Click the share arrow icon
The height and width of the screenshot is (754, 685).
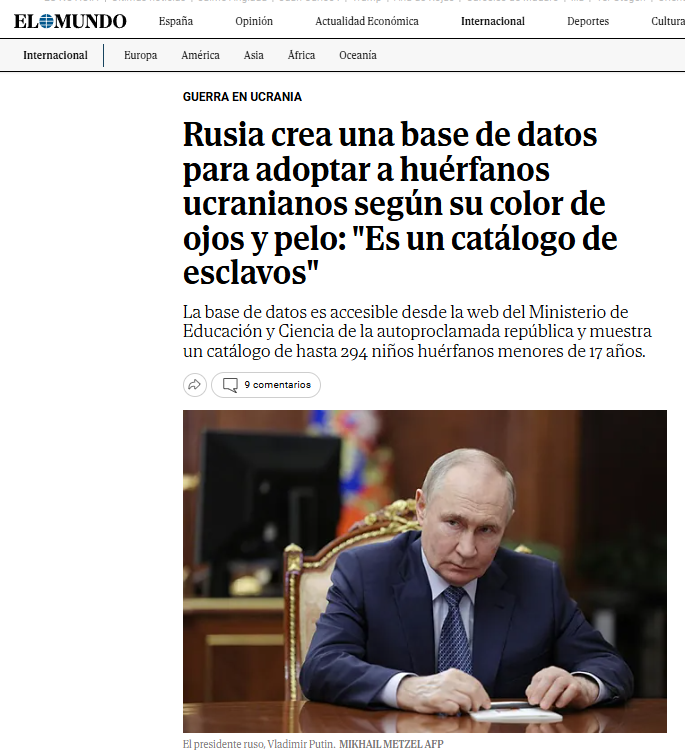195,385
